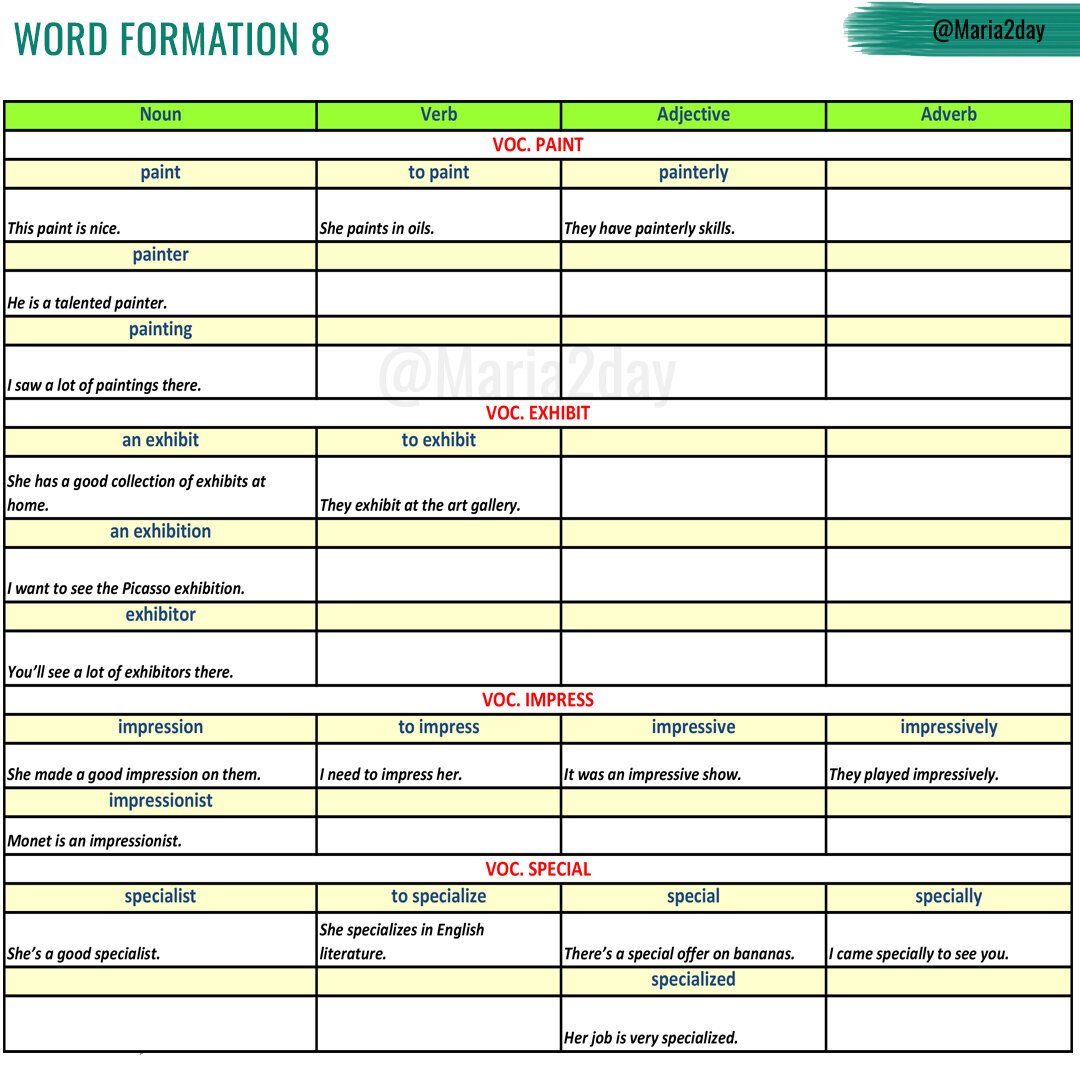Select the Adjective column header

[x=693, y=114]
